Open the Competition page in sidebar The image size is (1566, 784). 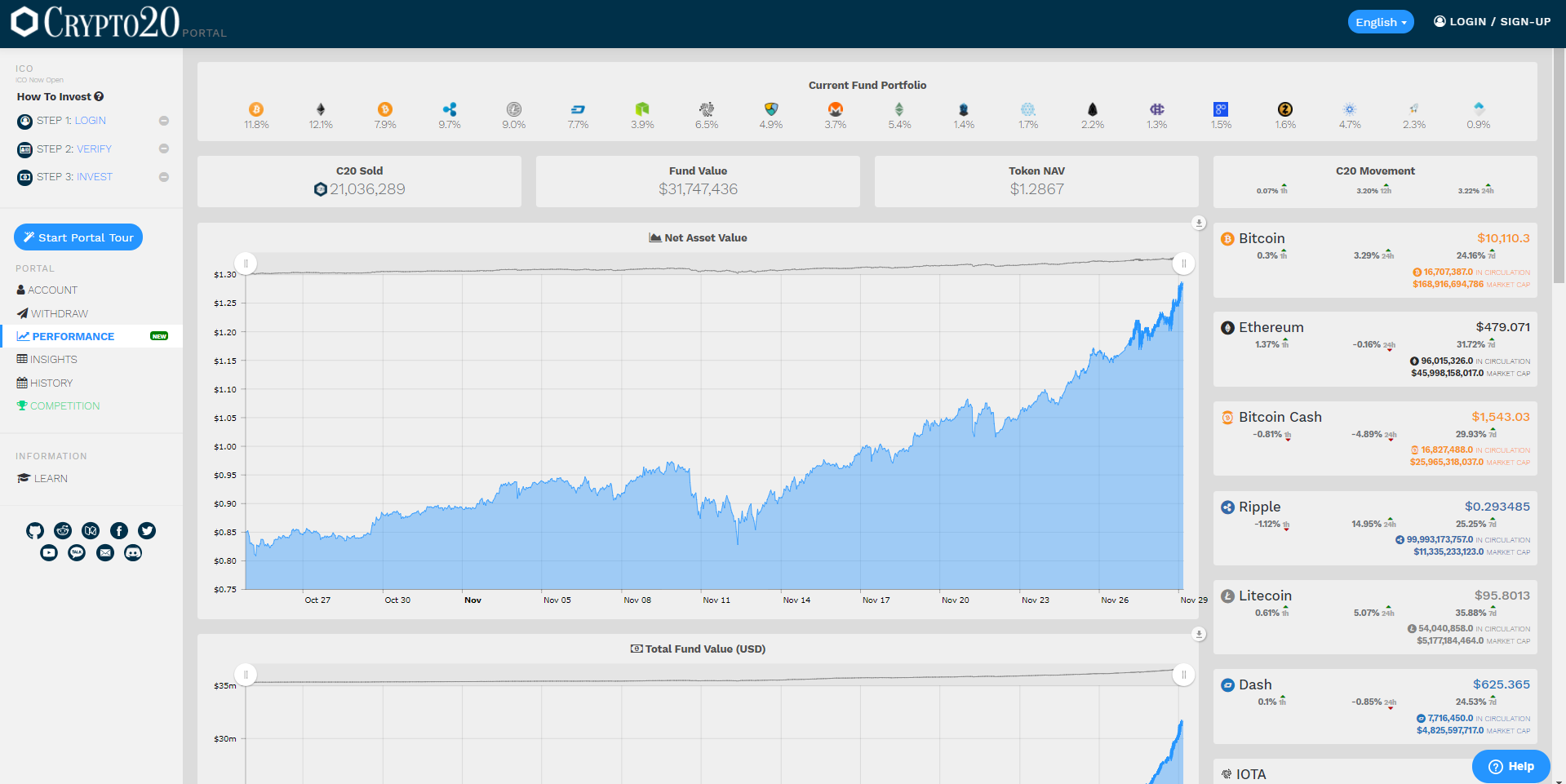[x=58, y=406]
